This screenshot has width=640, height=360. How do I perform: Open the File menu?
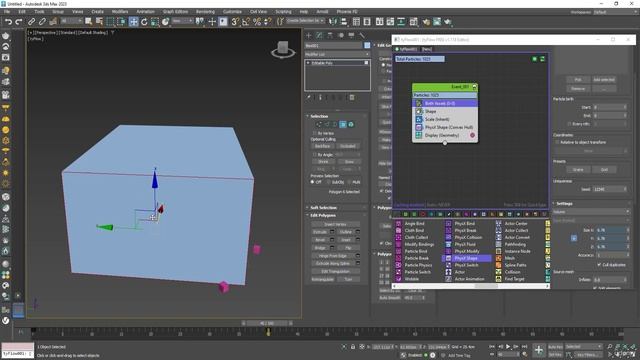tap(7, 11)
